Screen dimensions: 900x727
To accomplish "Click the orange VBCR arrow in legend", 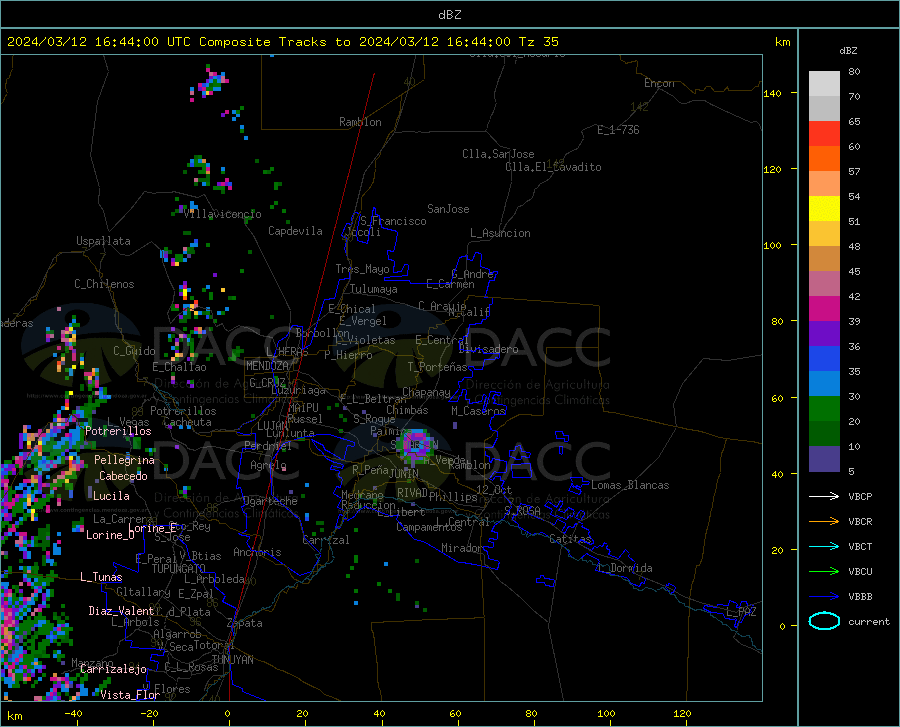I will click(824, 522).
